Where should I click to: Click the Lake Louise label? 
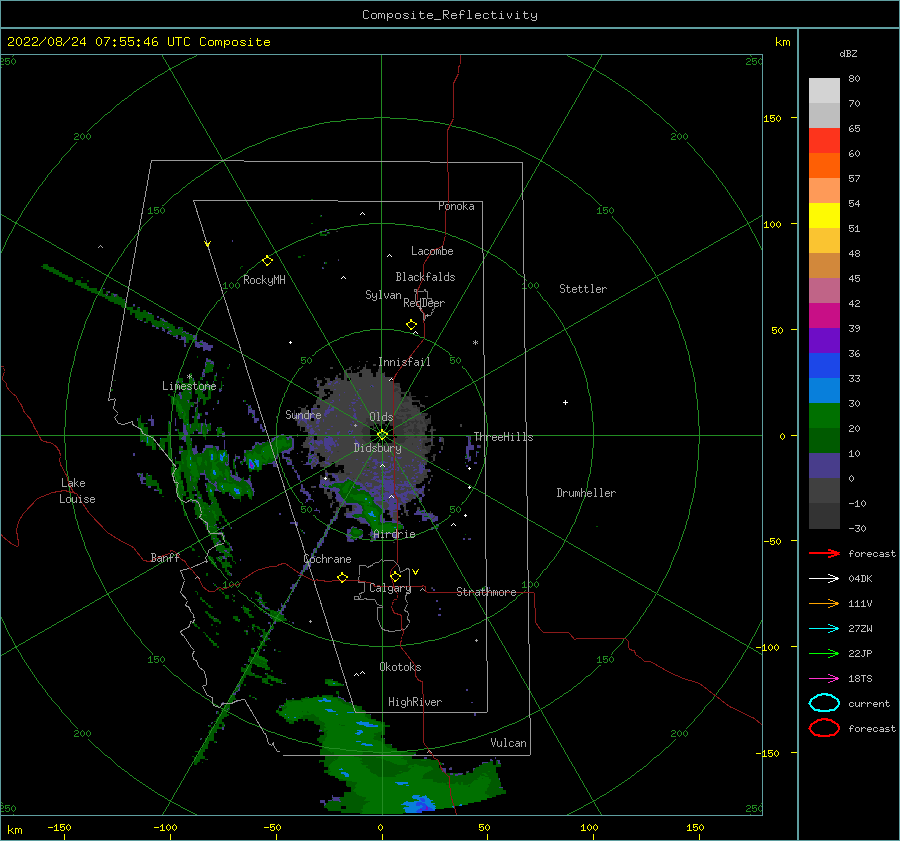(77, 491)
